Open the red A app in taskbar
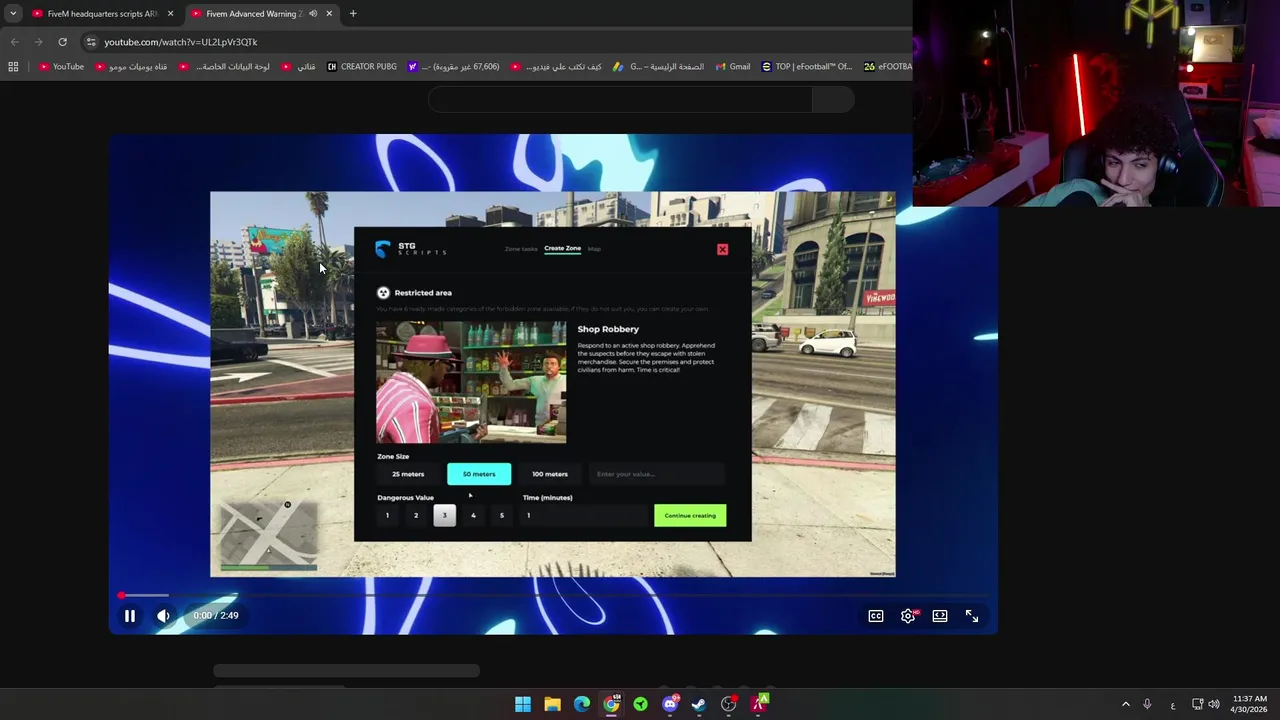1280x720 pixels. tap(758, 704)
